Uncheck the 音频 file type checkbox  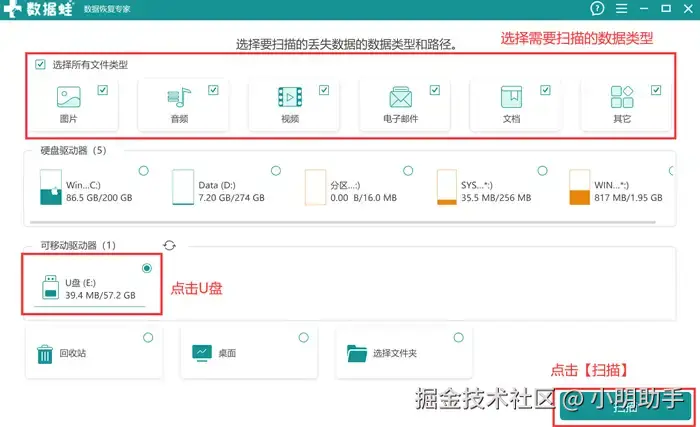coord(213,90)
